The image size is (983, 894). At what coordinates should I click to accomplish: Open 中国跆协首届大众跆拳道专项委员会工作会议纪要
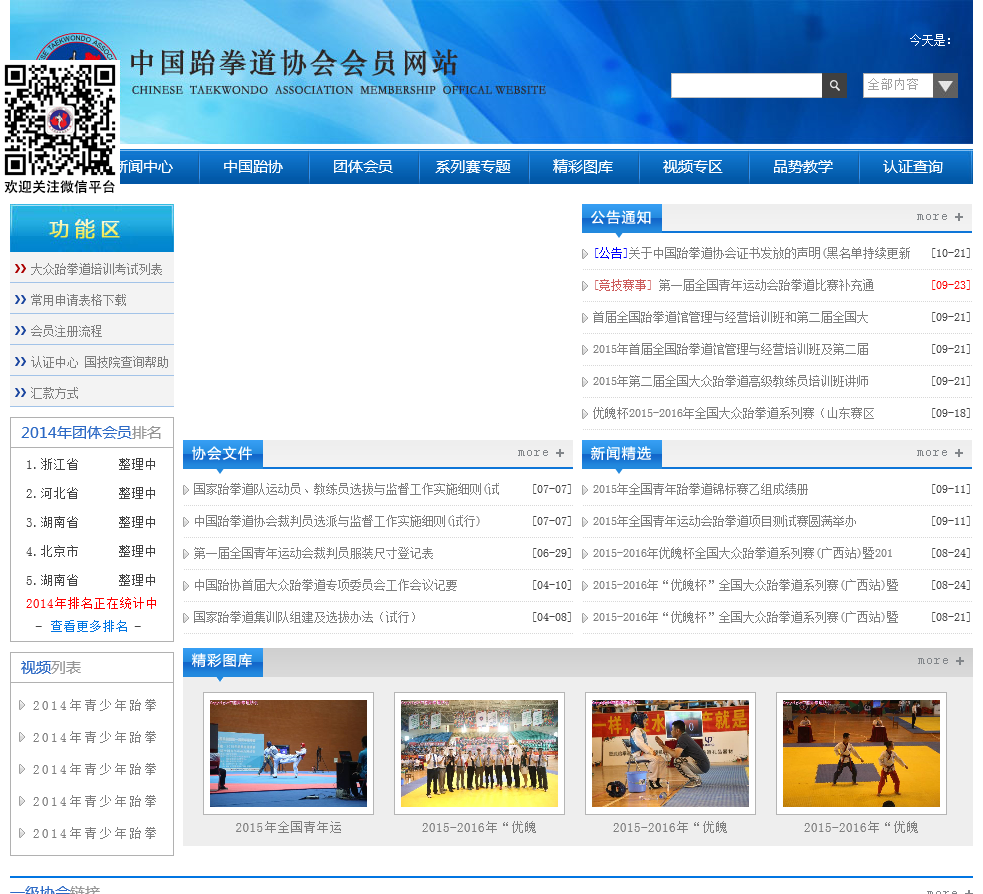325,585
